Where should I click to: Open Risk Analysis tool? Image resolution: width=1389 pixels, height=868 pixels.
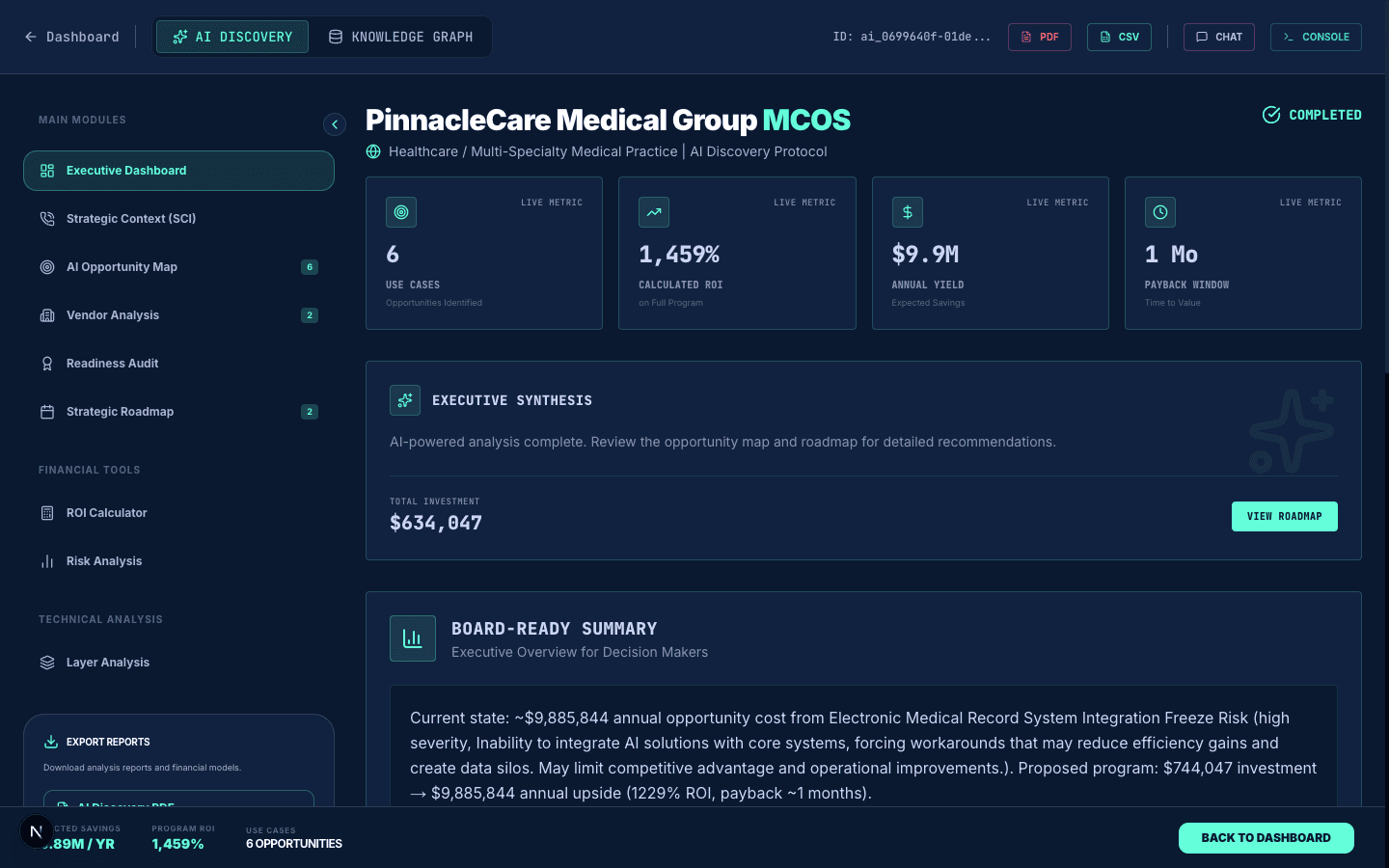pos(178,561)
